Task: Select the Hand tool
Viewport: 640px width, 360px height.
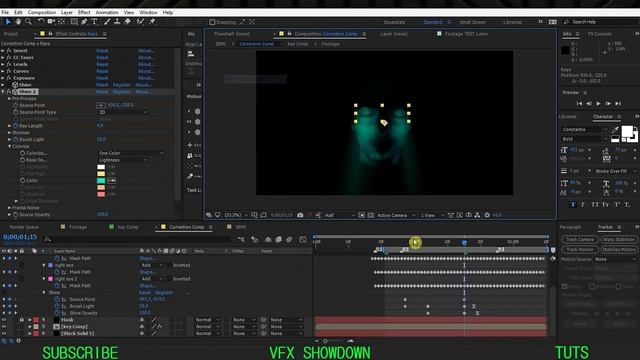Action: coord(18,22)
